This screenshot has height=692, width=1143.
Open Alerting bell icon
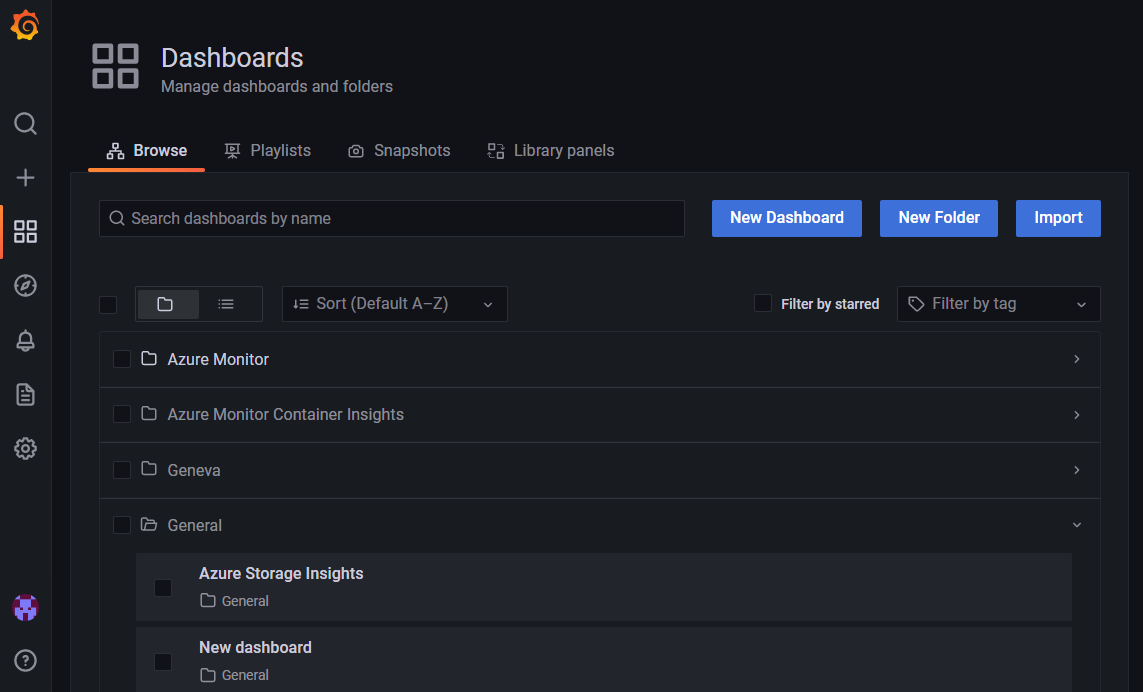[26, 341]
